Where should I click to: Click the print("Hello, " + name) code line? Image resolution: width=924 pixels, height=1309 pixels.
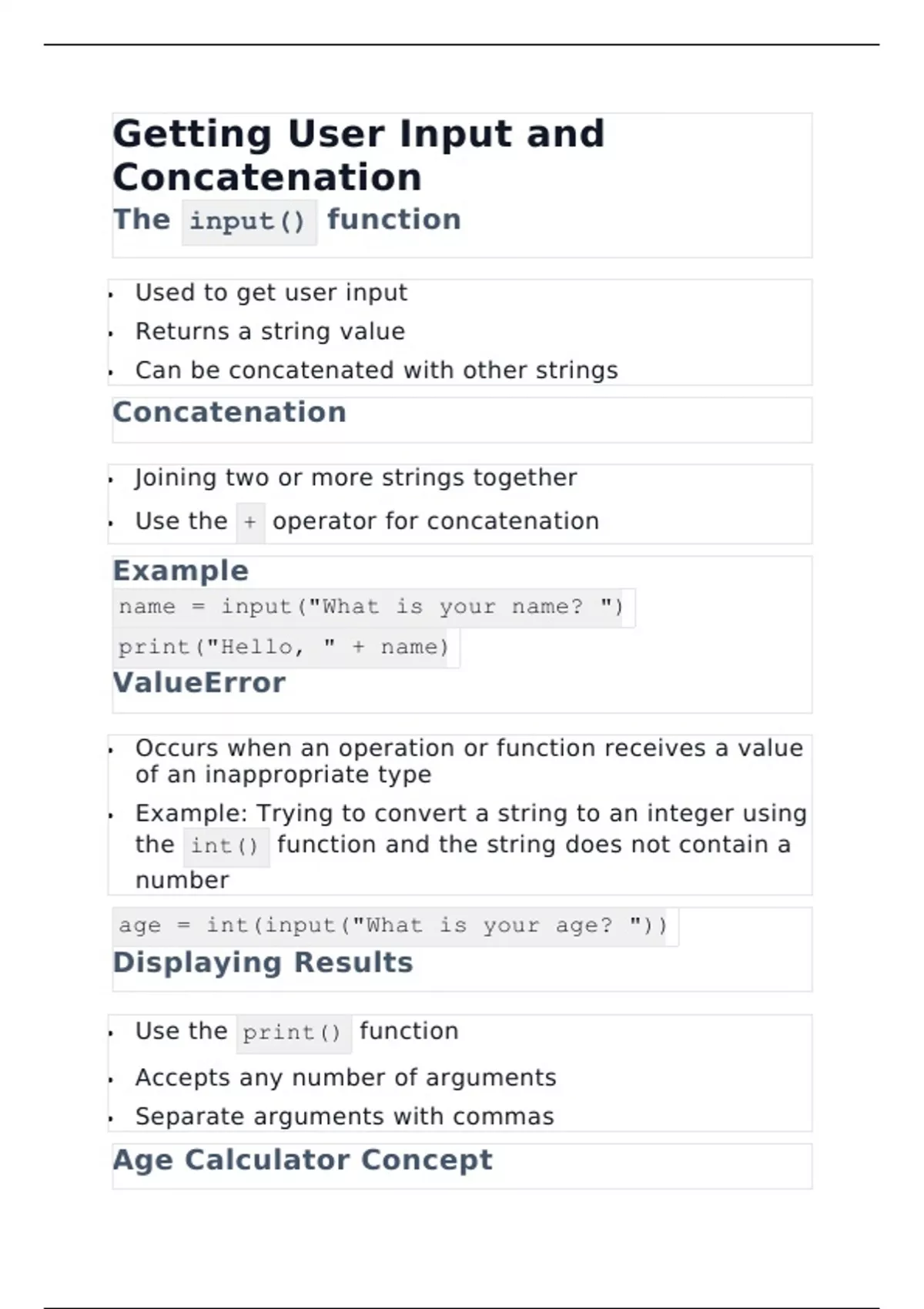pyautogui.click(x=283, y=647)
